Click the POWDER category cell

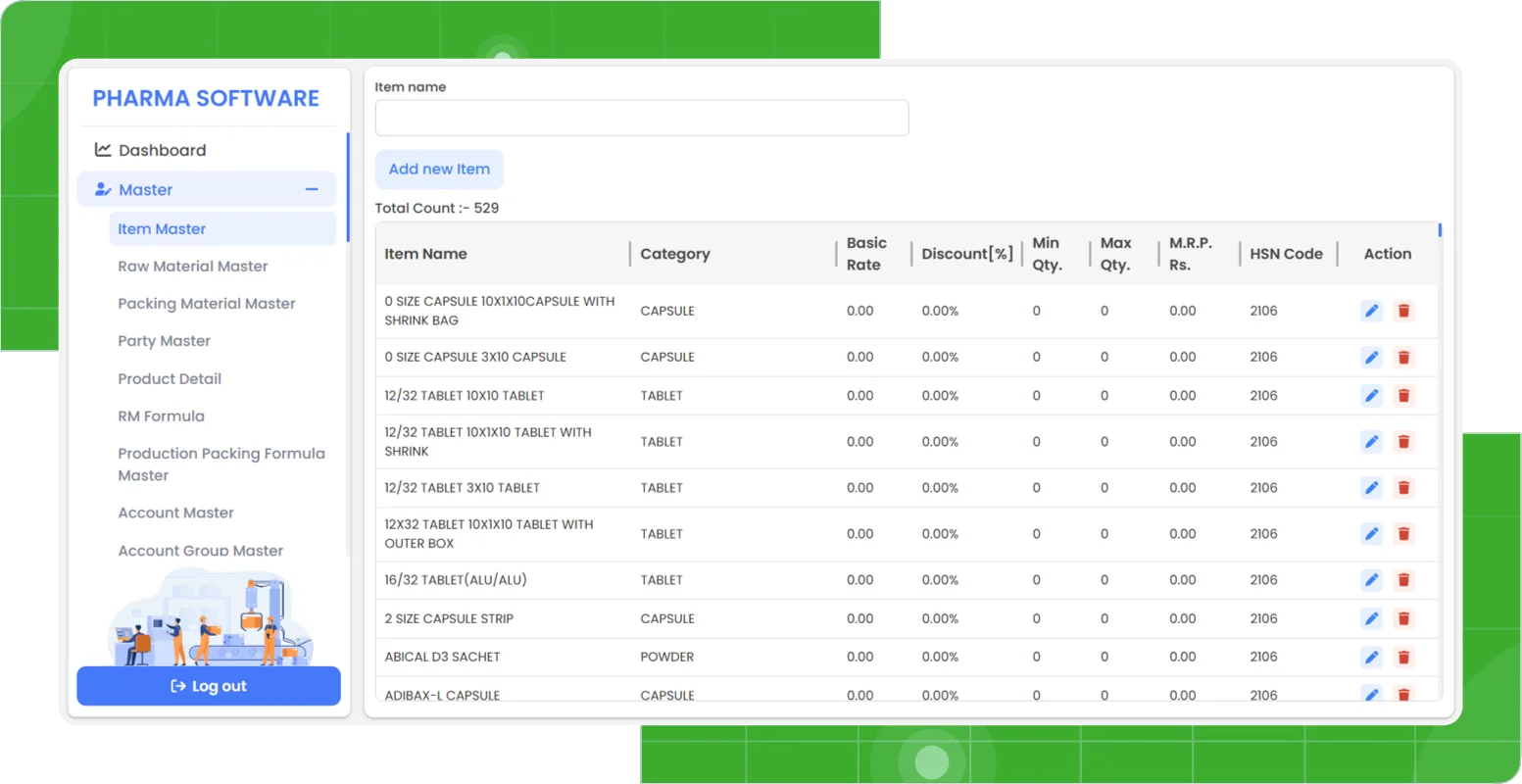click(666, 658)
